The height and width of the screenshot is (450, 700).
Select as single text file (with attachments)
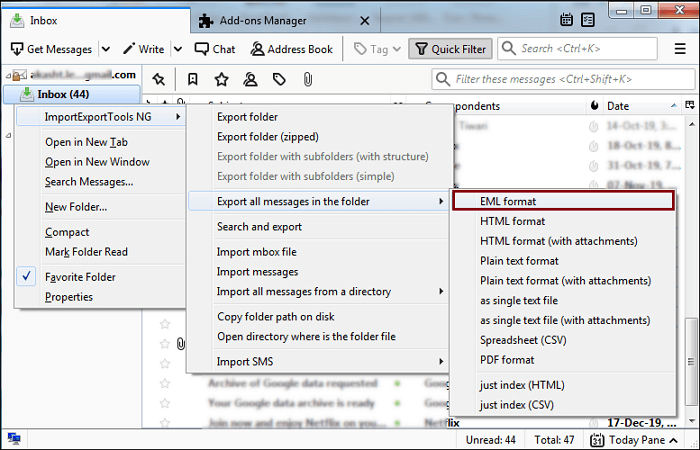point(563,320)
